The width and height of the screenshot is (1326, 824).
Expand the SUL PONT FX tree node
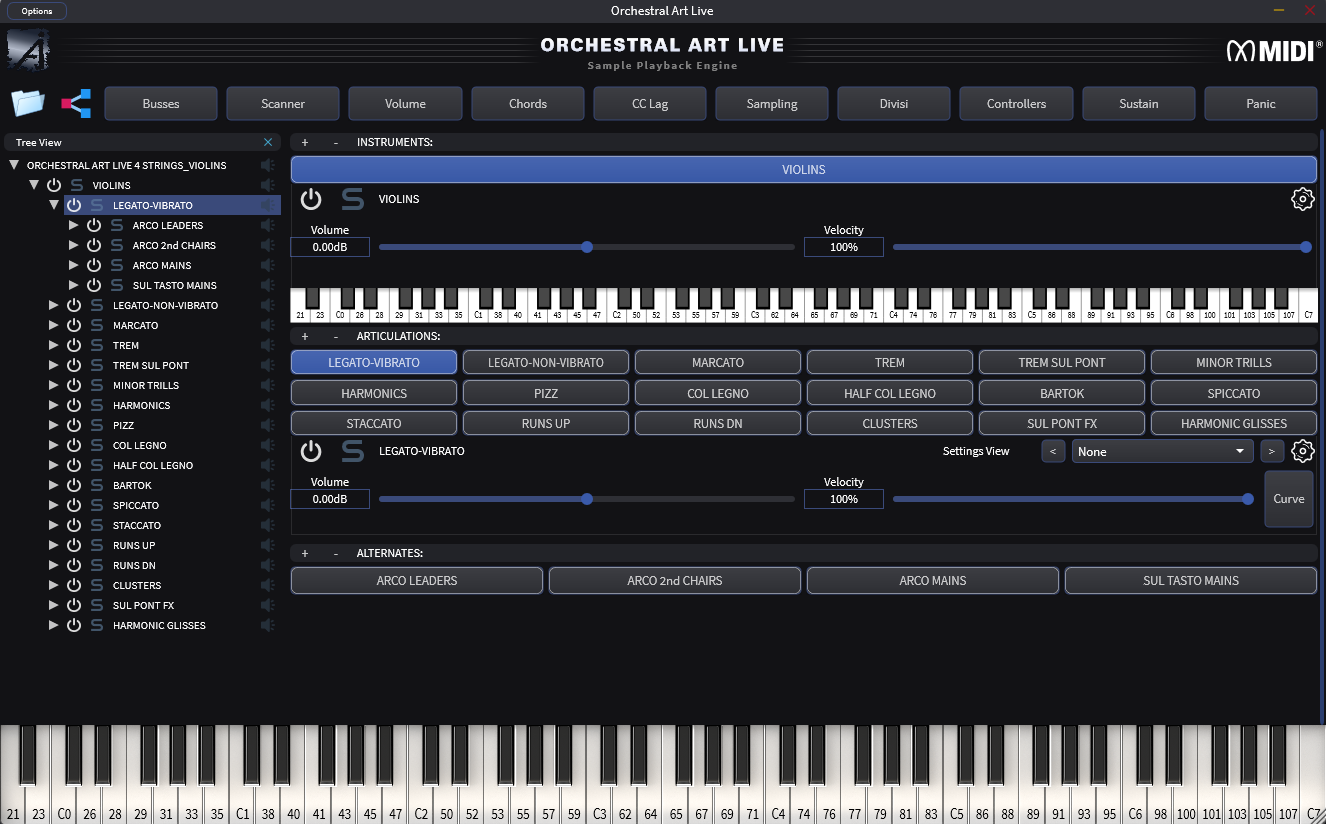[54, 605]
